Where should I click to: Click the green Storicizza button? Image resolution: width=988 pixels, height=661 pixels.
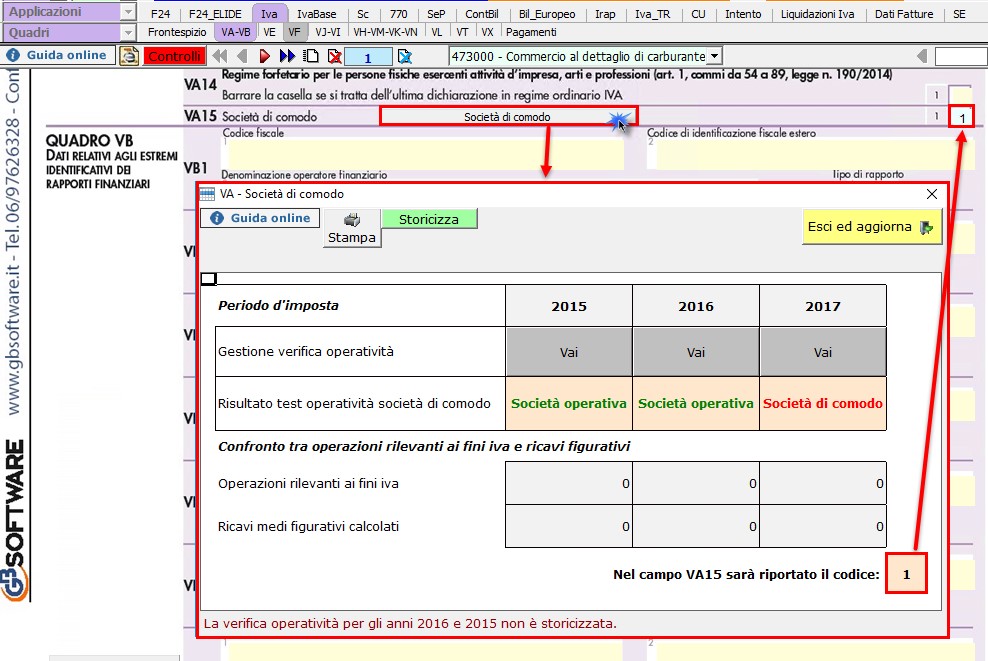(429, 219)
